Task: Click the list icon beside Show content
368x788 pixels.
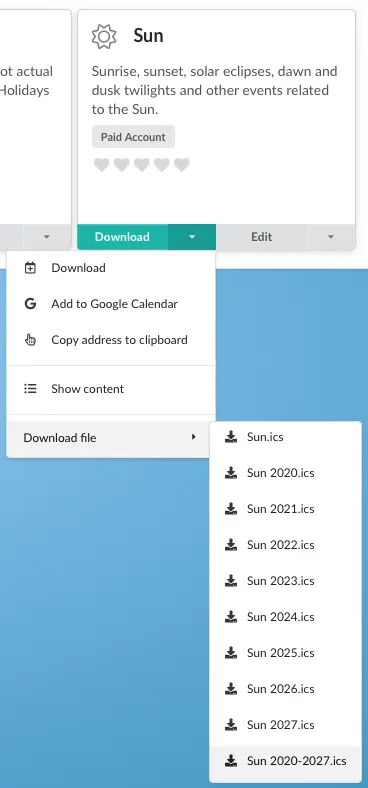Action: coord(30,389)
